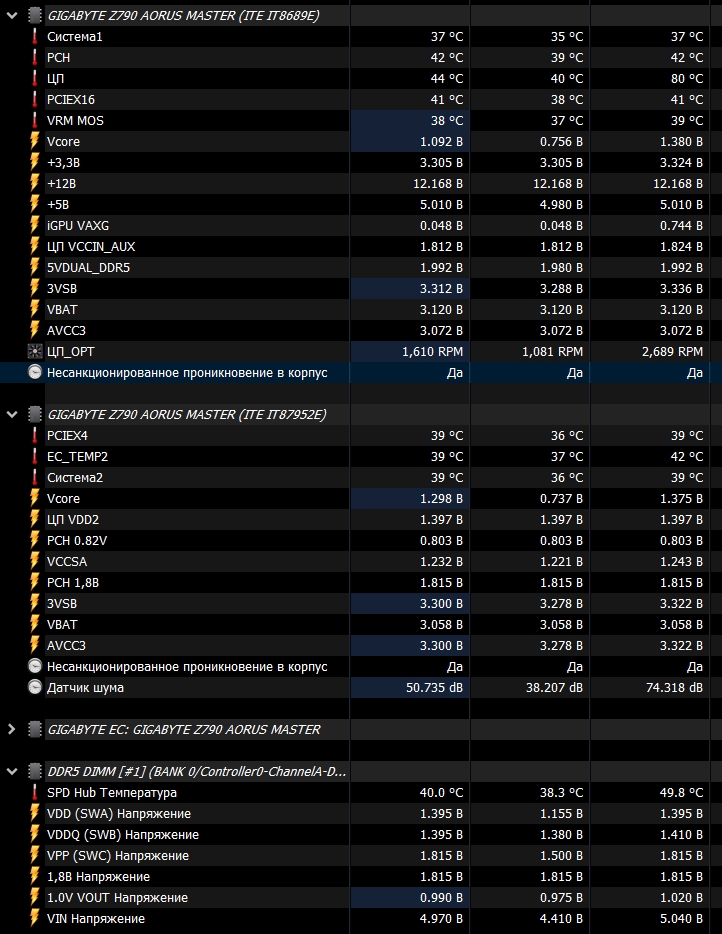Screen dimensions: 722x934
Task: Expand the GIGABYTE EC sensor group
Action: 12,729
